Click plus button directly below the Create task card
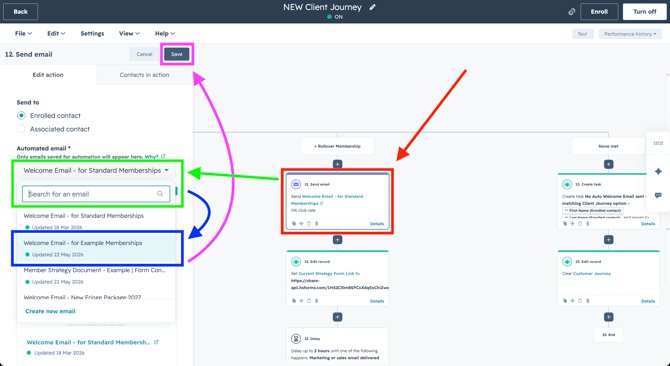Screen dimensions: 670x366 [x=609, y=240]
